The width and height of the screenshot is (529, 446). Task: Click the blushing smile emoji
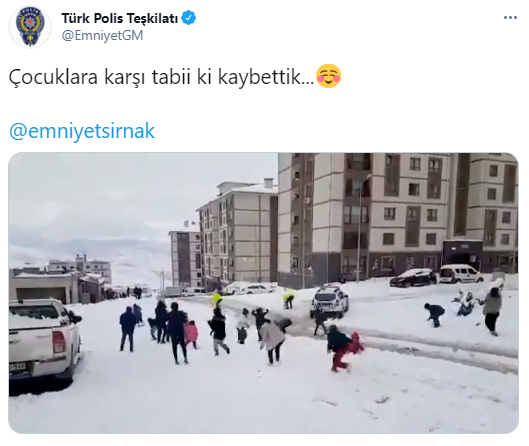tap(328, 76)
